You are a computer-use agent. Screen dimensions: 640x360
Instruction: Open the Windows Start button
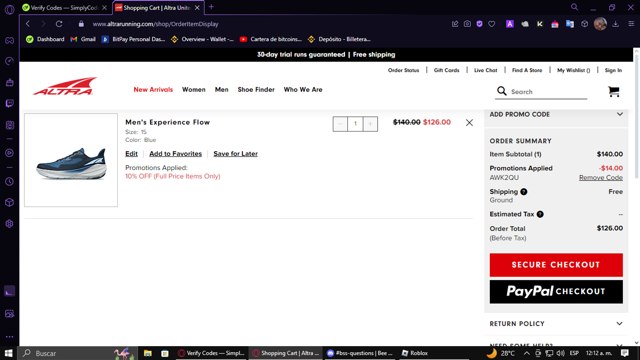tap(9, 353)
